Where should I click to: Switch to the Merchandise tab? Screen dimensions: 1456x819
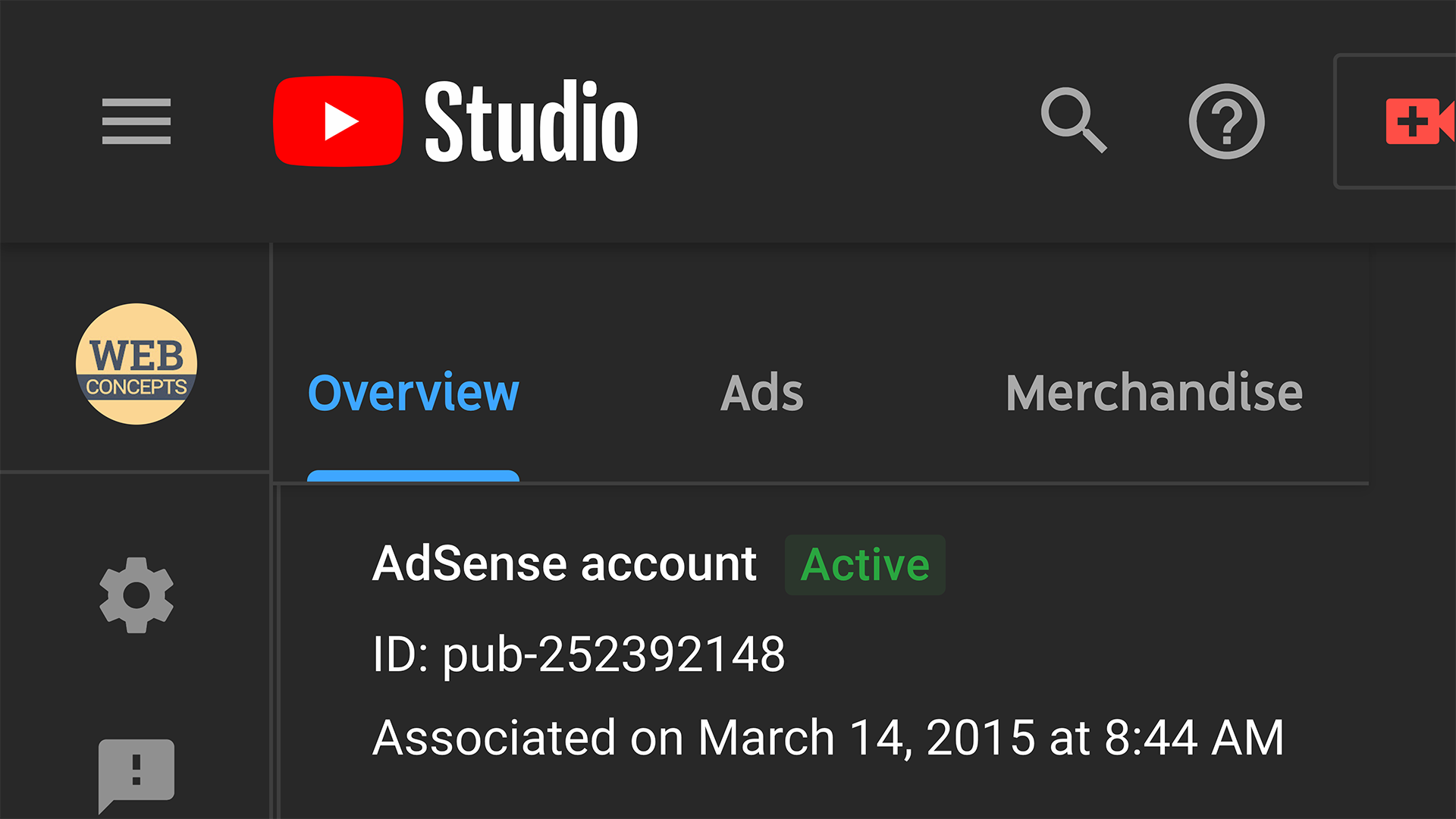[x=1153, y=393]
